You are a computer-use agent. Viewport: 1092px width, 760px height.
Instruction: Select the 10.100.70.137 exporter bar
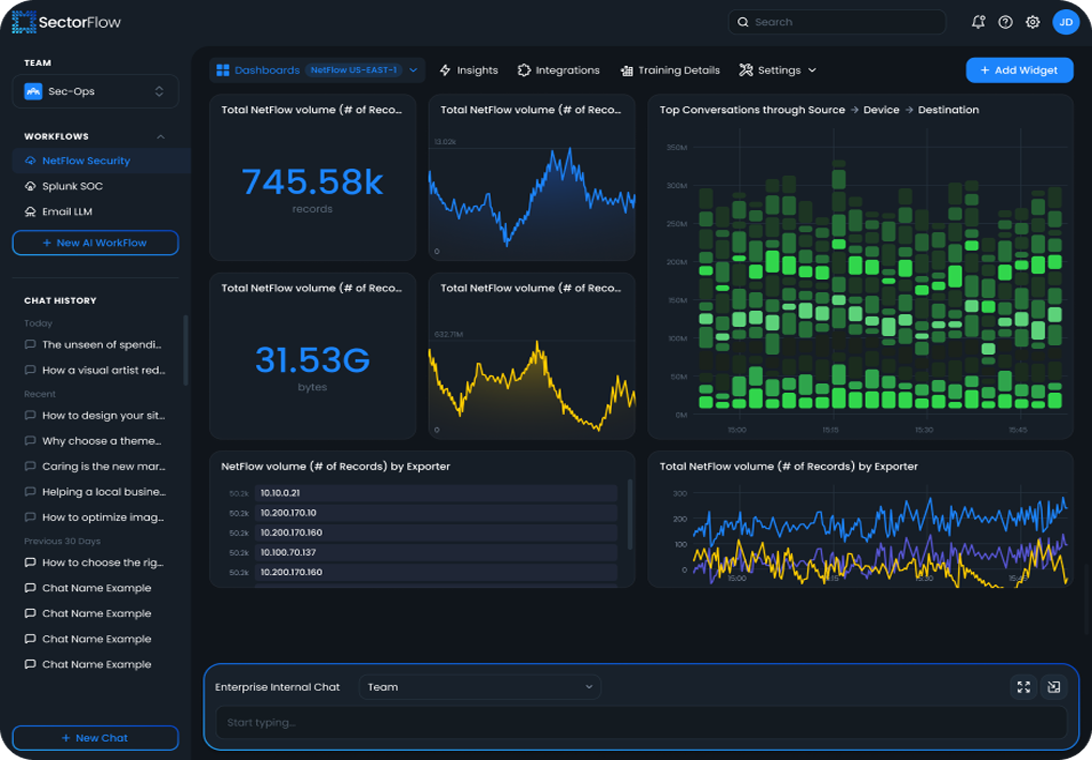pyautogui.click(x=436, y=552)
